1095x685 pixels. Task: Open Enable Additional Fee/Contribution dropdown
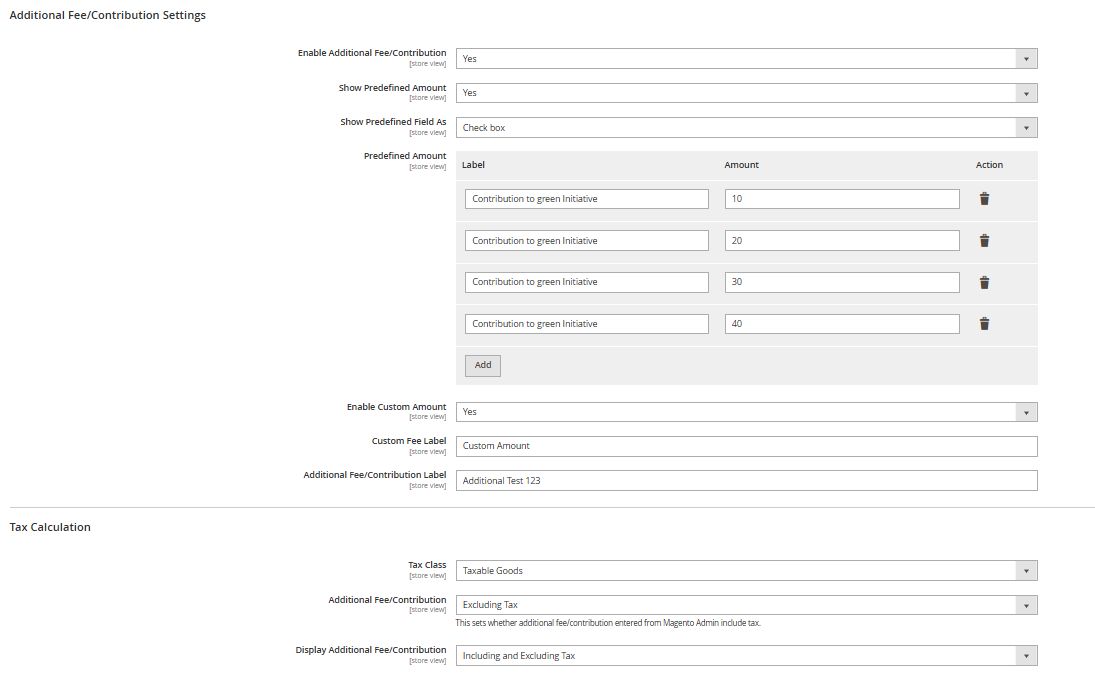[x=746, y=59]
